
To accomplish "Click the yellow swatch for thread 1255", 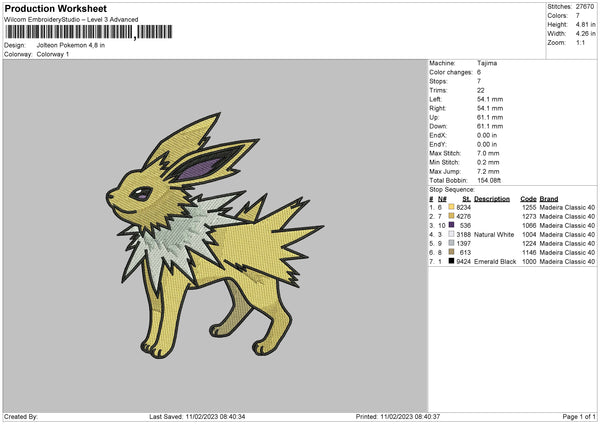I will [451, 207].
